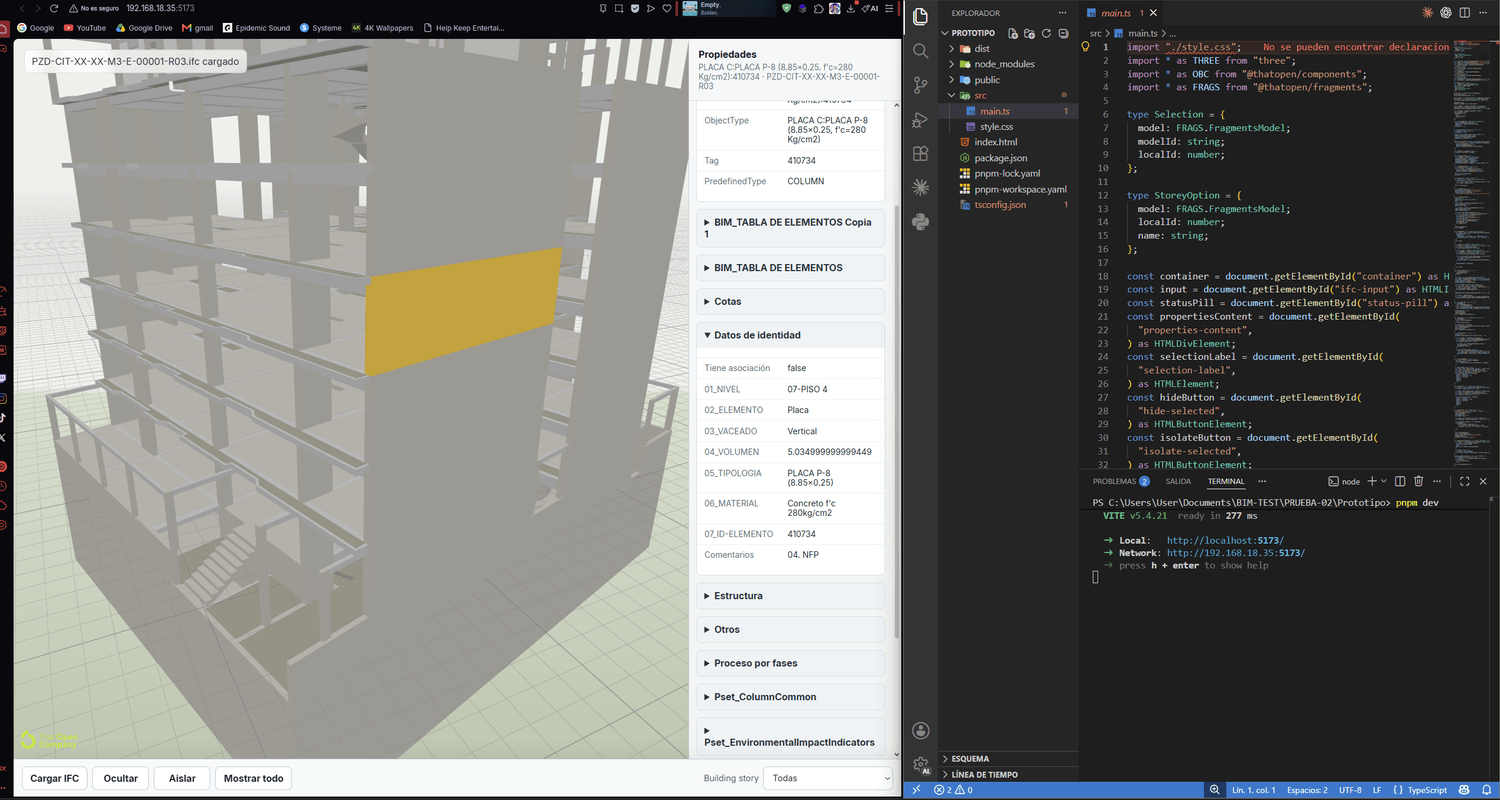The height and width of the screenshot is (800, 1500).
Task: Expand the node_modules folder
Action: pyautogui.click(x=1010, y=64)
